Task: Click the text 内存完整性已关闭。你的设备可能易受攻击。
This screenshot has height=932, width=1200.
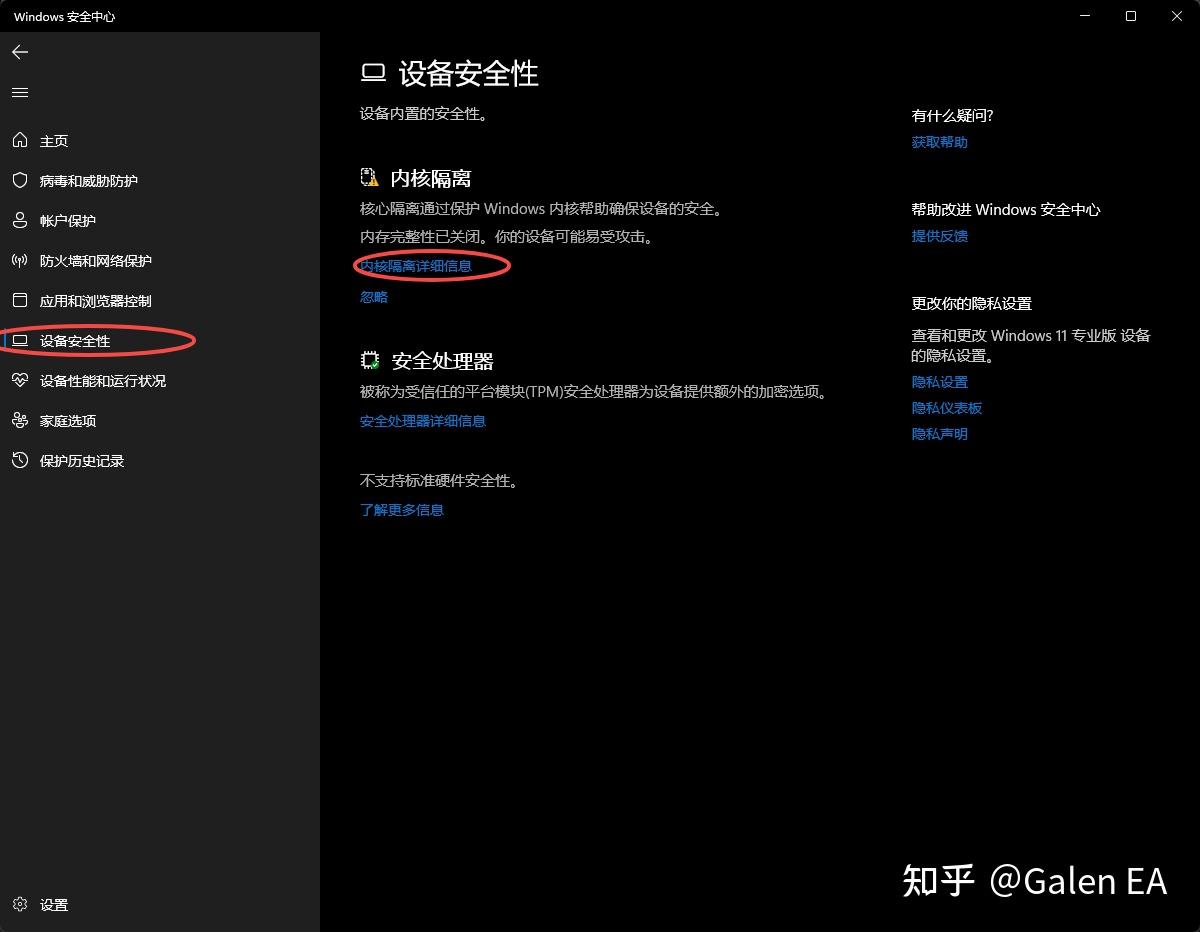Action: [x=506, y=237]
